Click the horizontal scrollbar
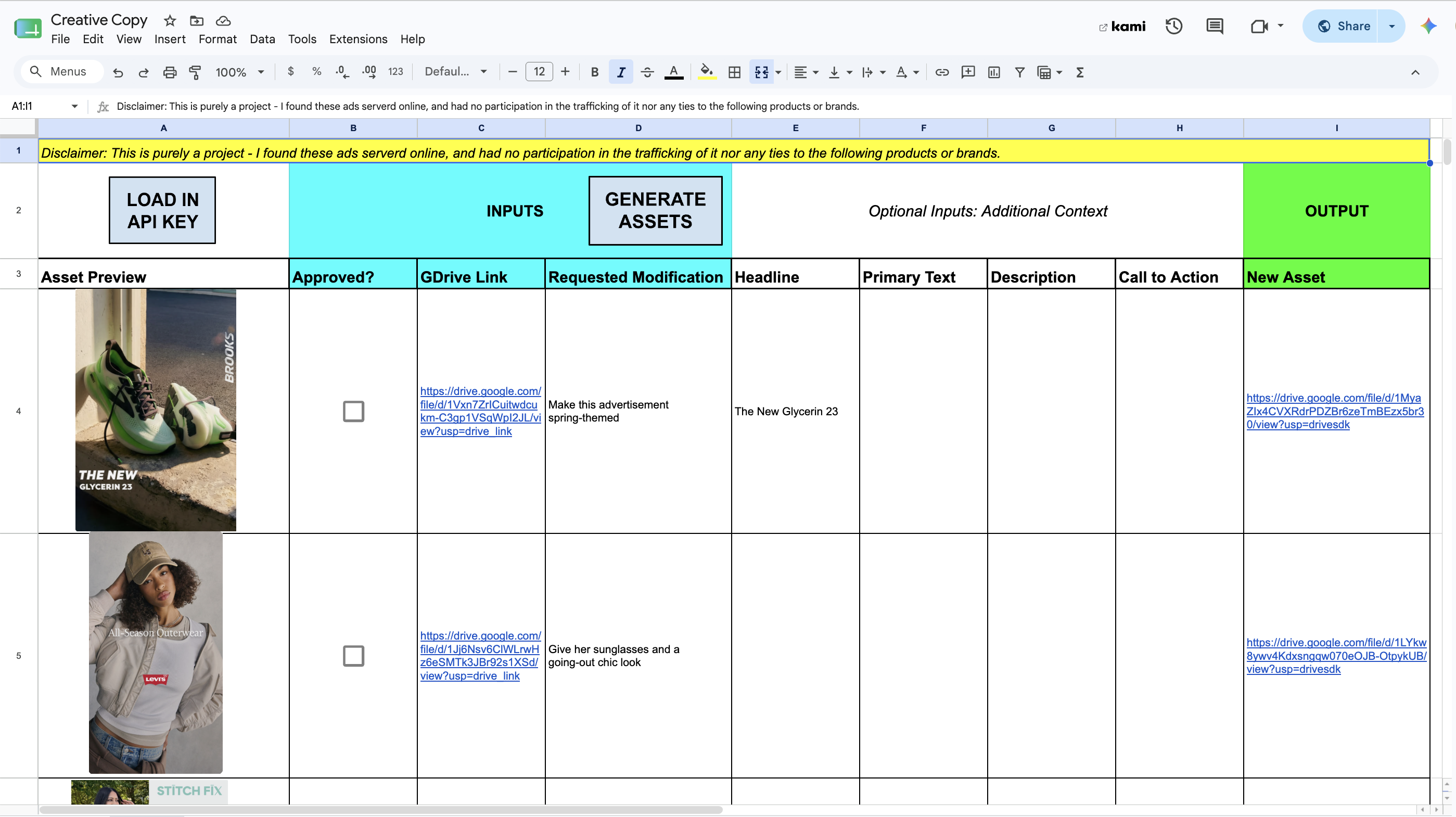 pos(380,810)
